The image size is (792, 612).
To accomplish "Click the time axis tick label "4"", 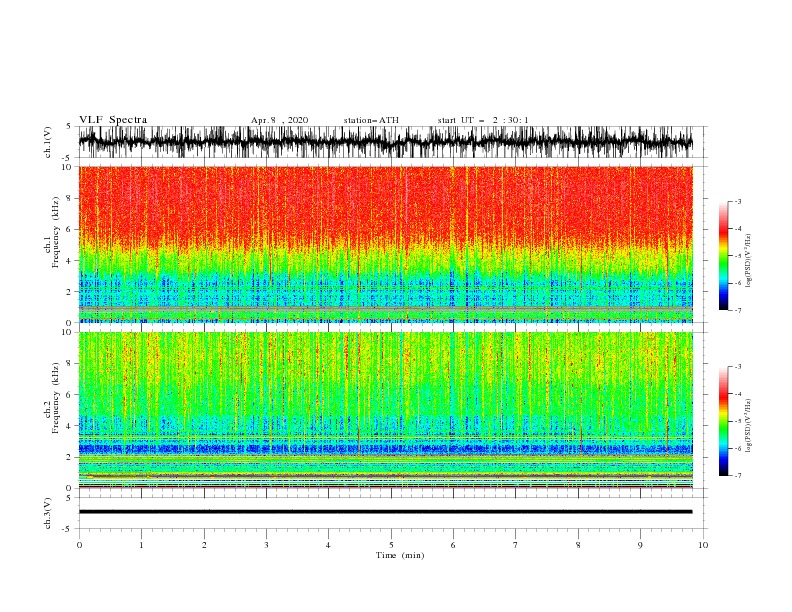I will 328,545.
